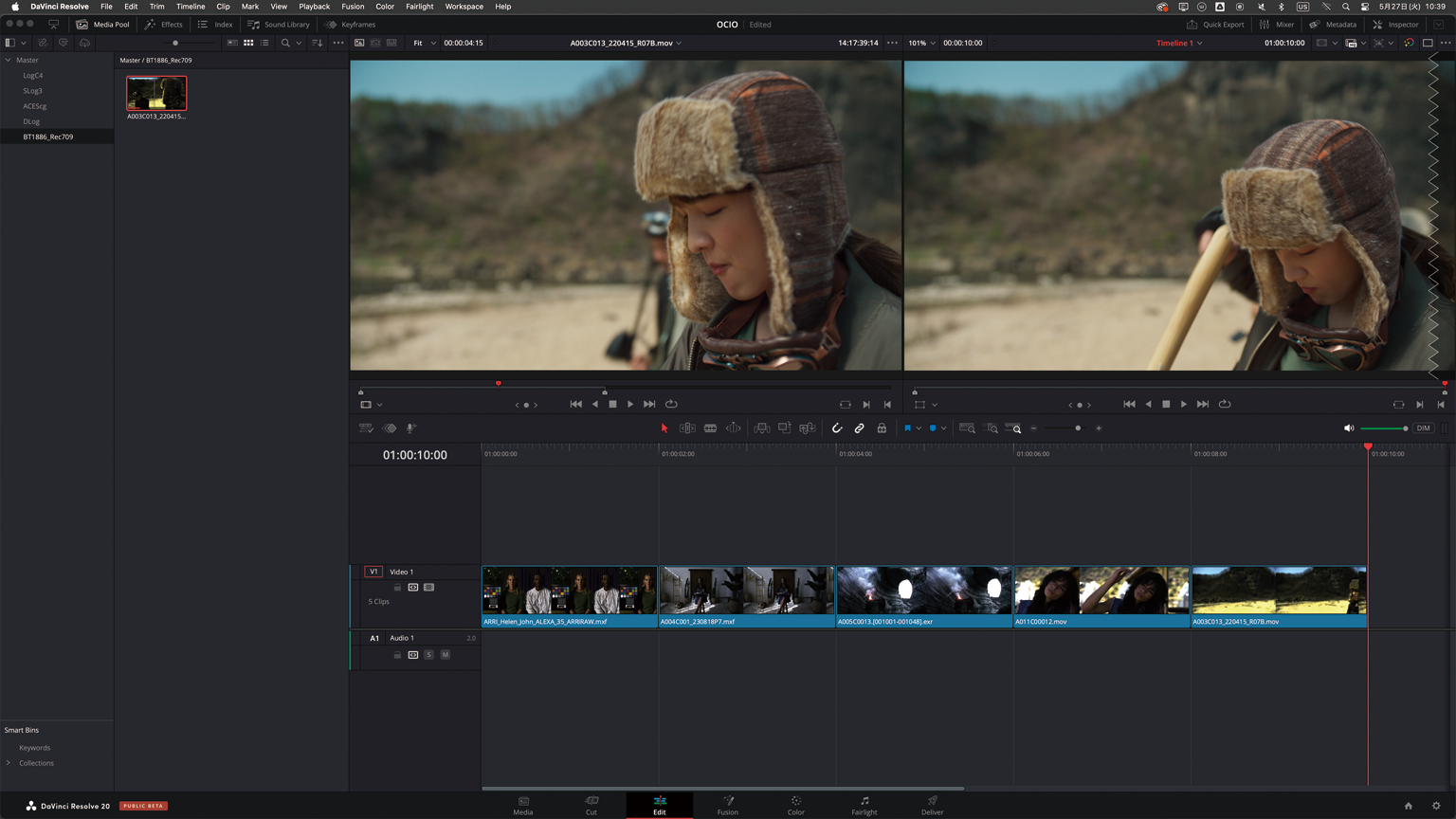Expand the Collections smart bin

click(9, 763)
